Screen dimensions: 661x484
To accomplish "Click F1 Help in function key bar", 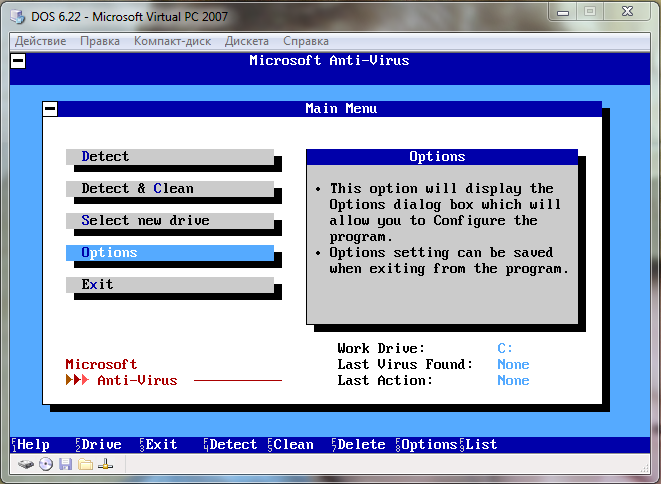I will [30, 445].
